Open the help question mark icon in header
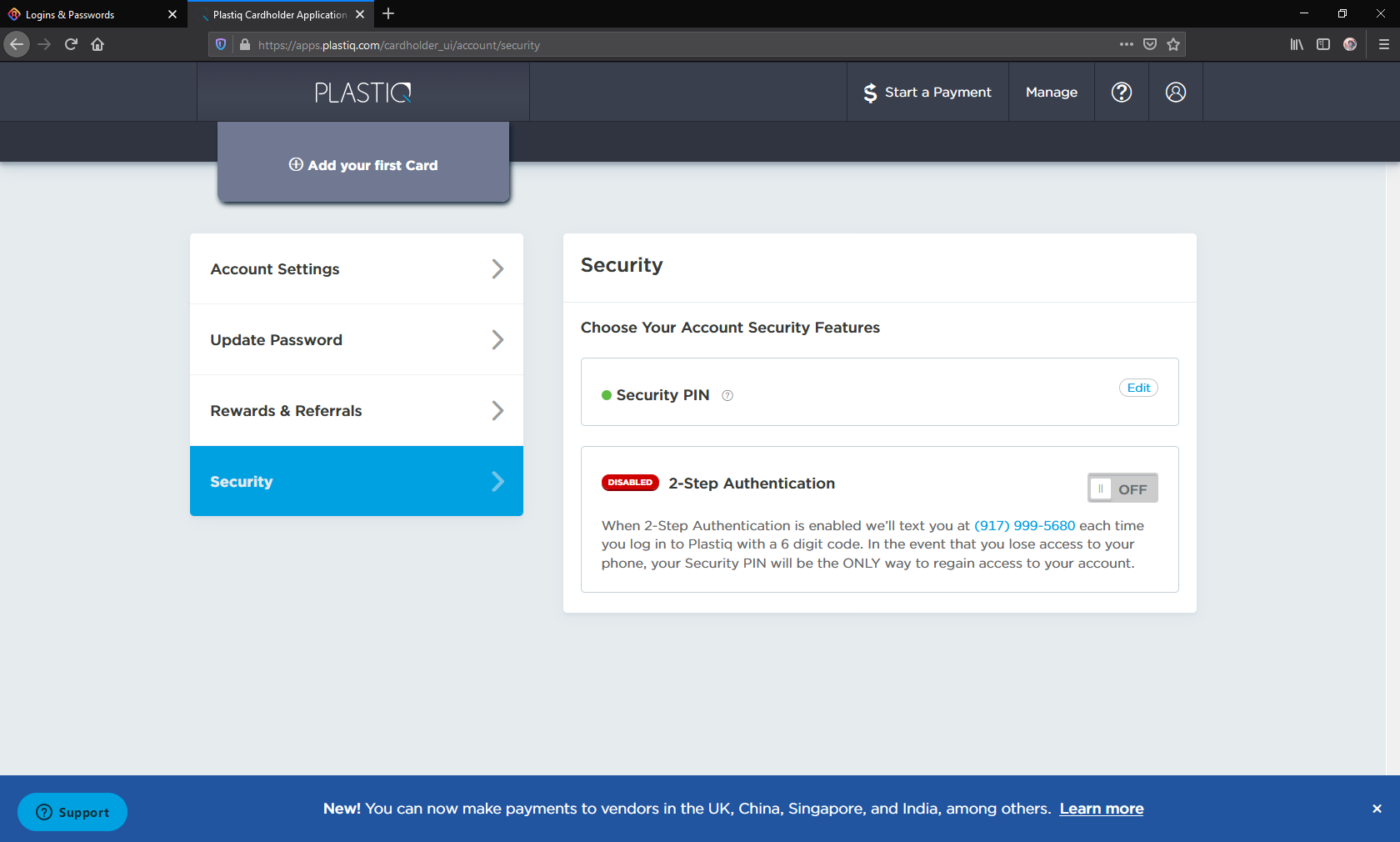Image resolution: width=1400 pixels, height=842 pixels. (x=1122, y=93)
